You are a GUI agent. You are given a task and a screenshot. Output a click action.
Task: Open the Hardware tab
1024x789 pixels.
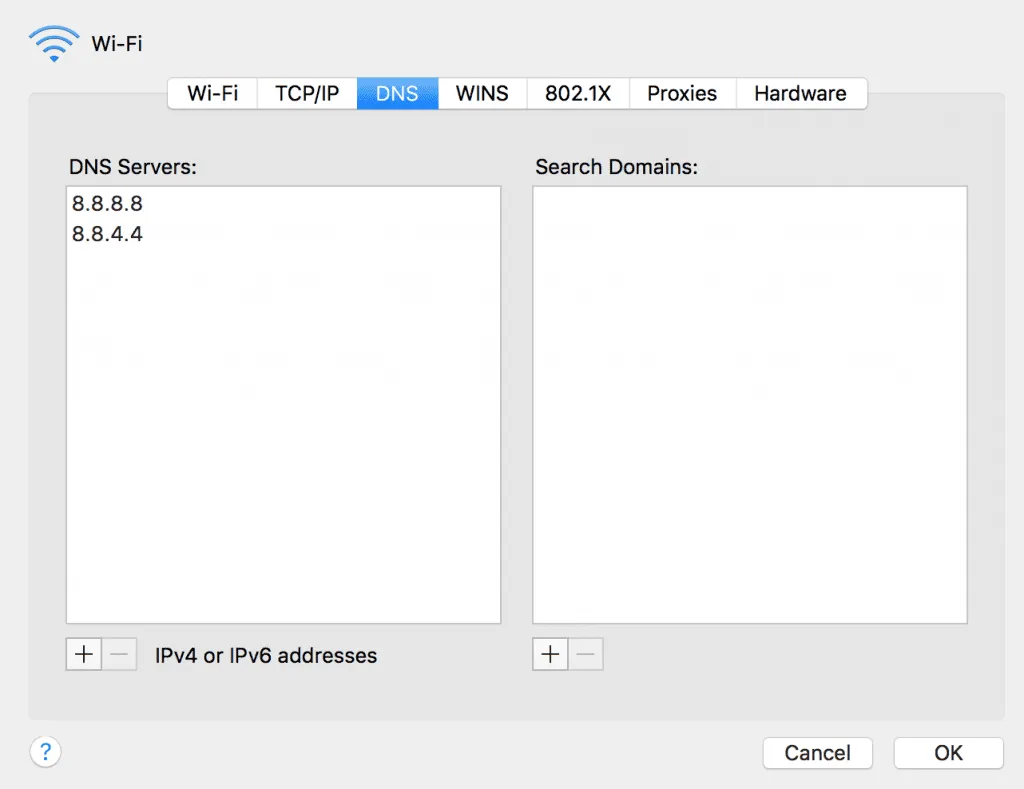pyautogui.click(x=801, y=93)
